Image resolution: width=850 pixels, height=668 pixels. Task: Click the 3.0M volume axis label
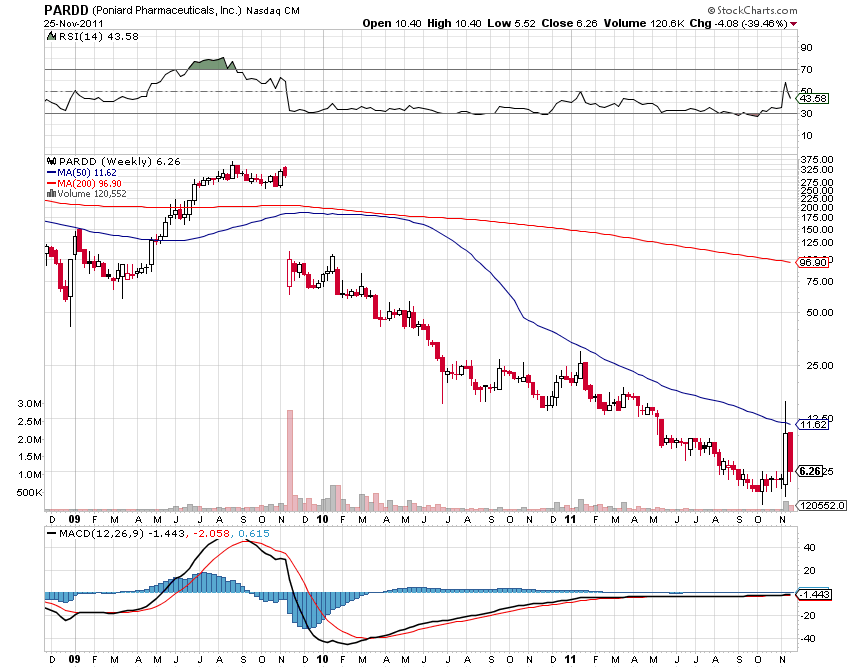click(x=30, y=403)
